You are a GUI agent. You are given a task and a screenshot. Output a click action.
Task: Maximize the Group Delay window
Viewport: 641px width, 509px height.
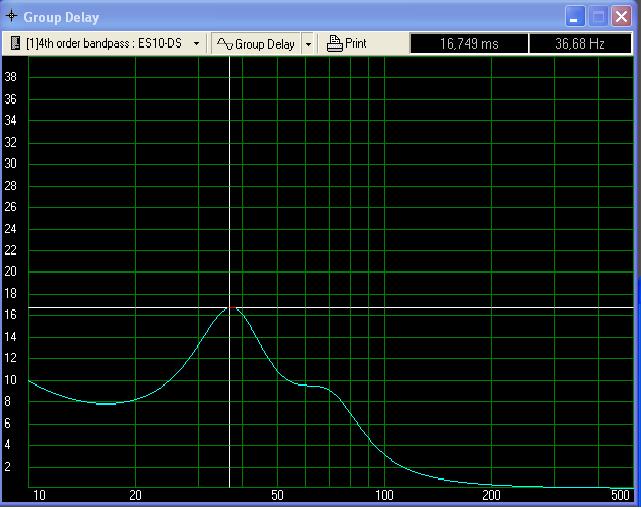tap(598, 16)
